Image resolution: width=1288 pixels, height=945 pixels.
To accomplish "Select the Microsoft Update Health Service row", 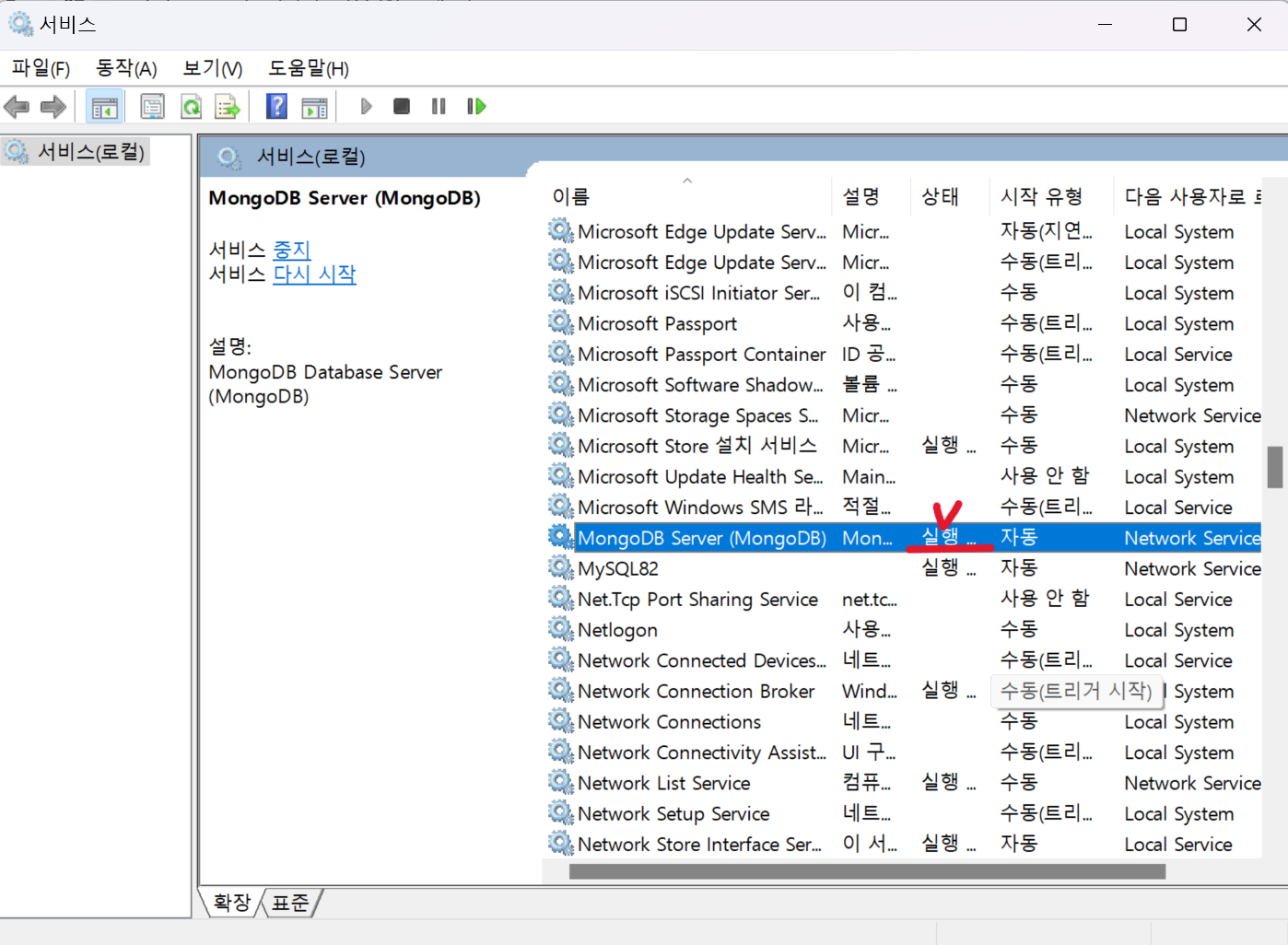I will 904,476.
